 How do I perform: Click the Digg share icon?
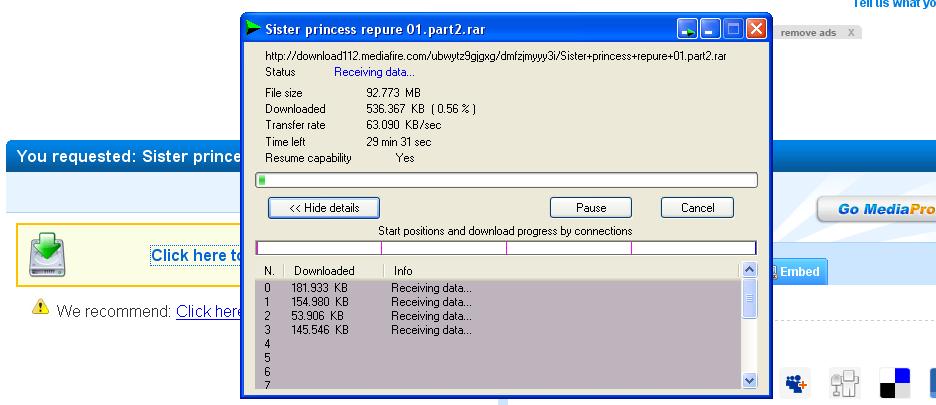(x=845, y=383)
